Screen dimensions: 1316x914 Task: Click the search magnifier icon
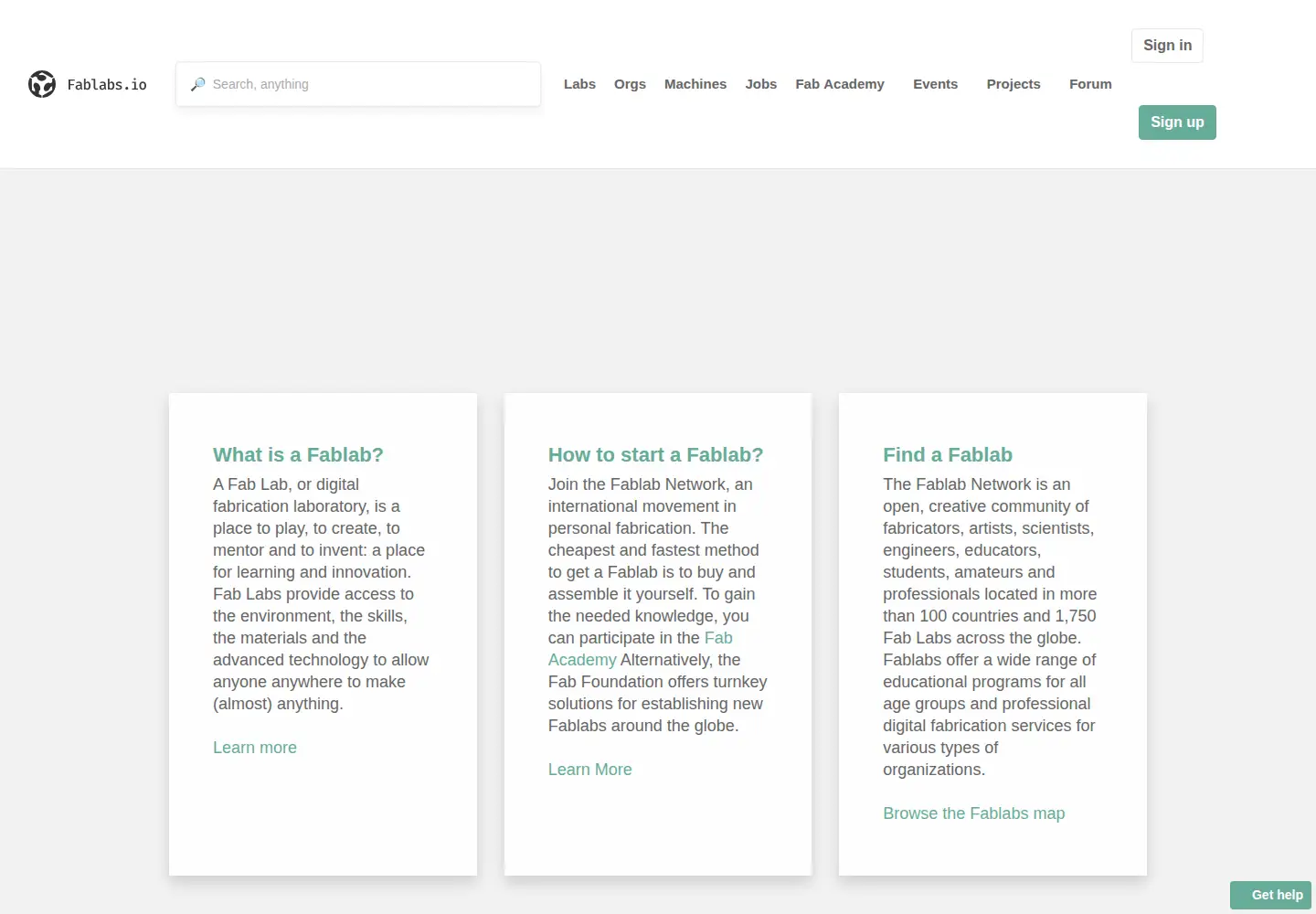197,84
